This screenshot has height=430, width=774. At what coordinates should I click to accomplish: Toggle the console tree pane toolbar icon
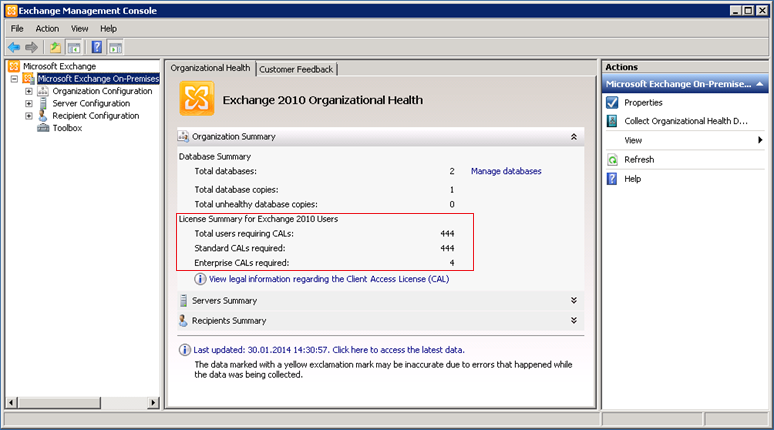[74, 47]
